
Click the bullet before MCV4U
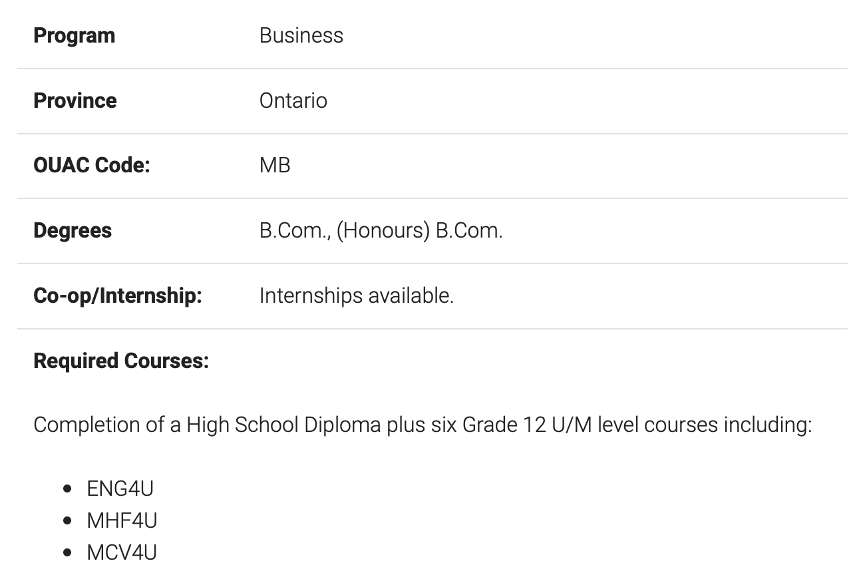coord(67,553)
